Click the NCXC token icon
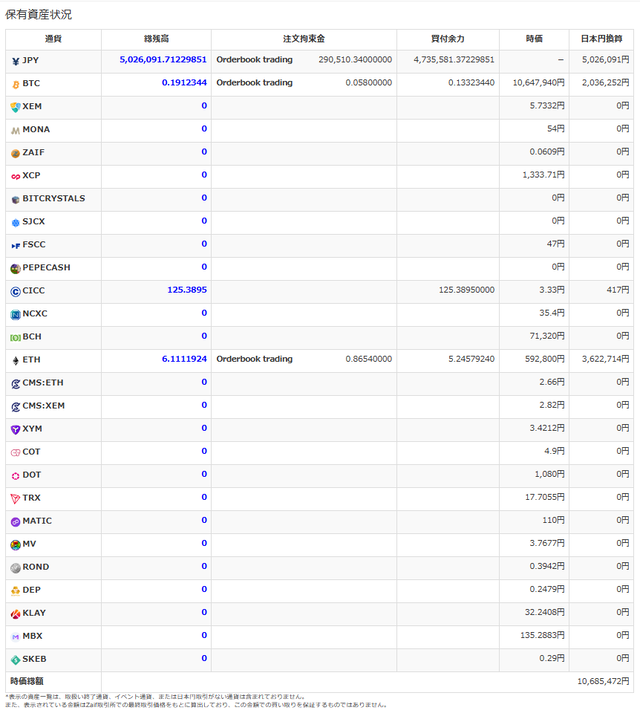Viewport: 640px width, 716px height. (16, 315)
